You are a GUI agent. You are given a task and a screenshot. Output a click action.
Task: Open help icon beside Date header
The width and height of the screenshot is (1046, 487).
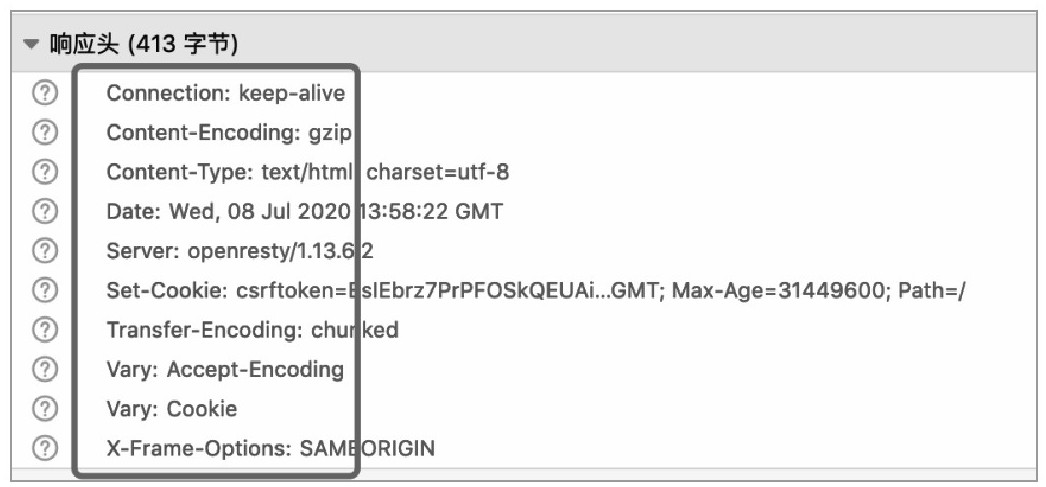point(45,211)
